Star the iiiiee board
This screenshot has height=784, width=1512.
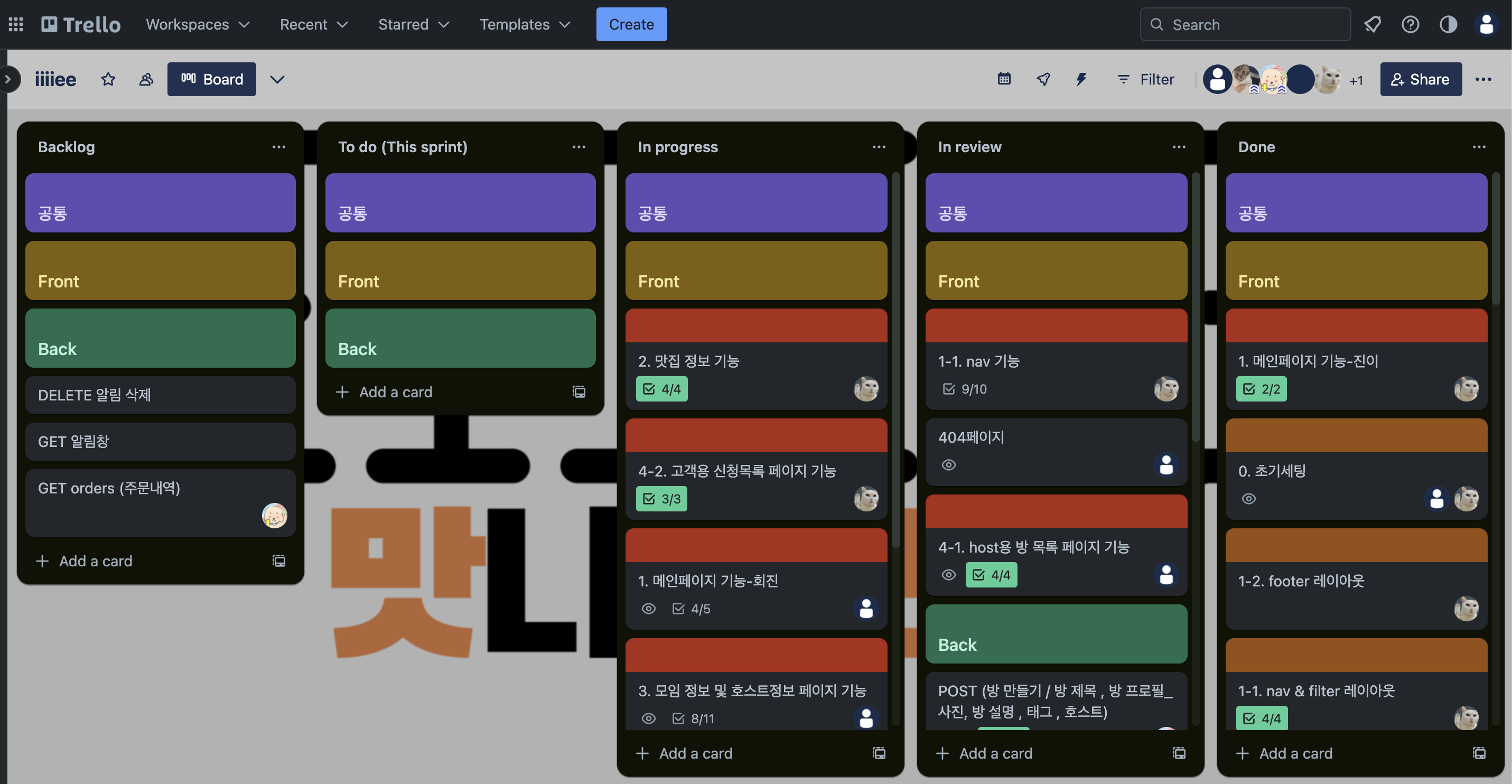108,79
